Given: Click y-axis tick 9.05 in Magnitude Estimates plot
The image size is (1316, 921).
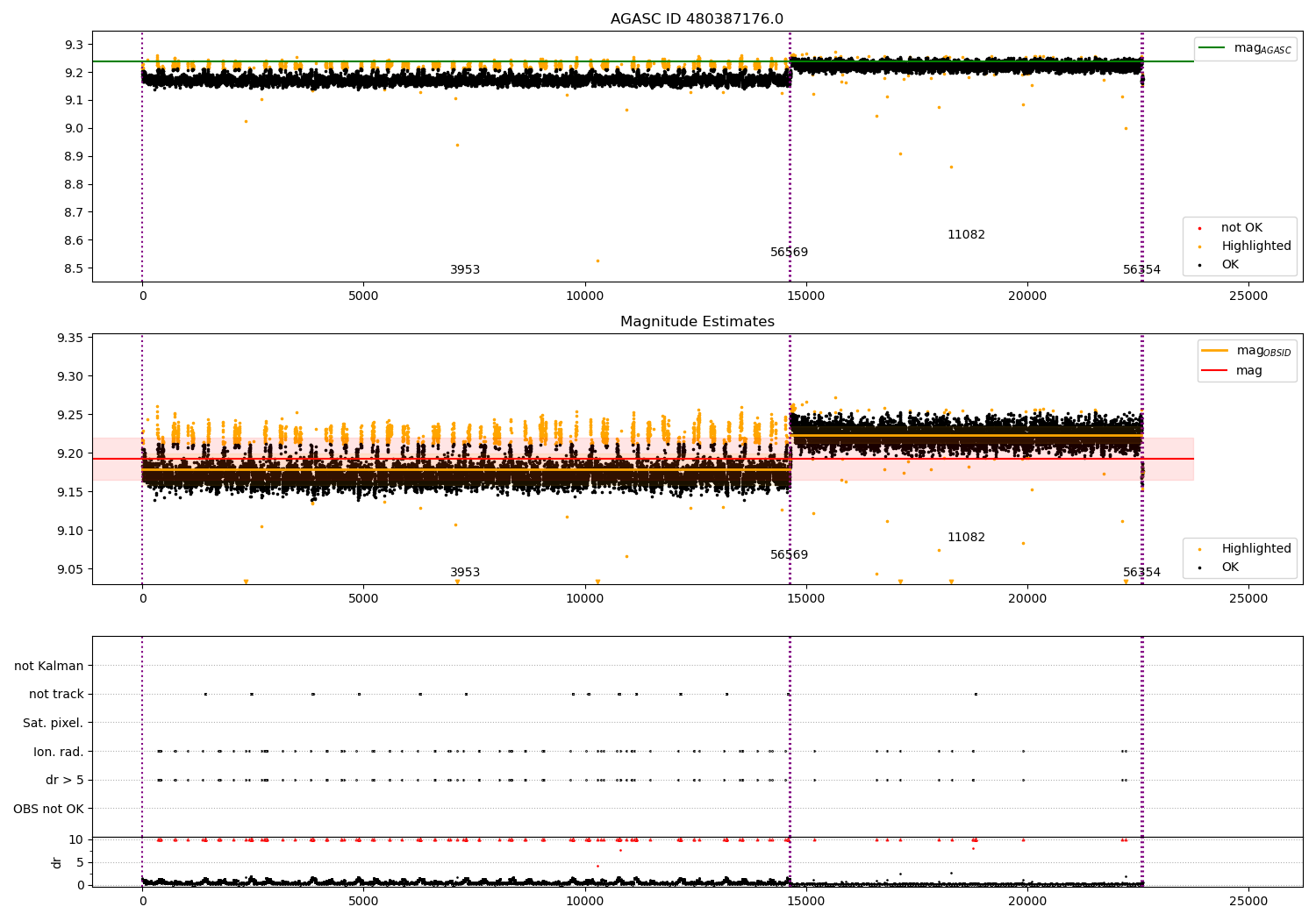Looking at the screenshot, I should pos(70,570).
